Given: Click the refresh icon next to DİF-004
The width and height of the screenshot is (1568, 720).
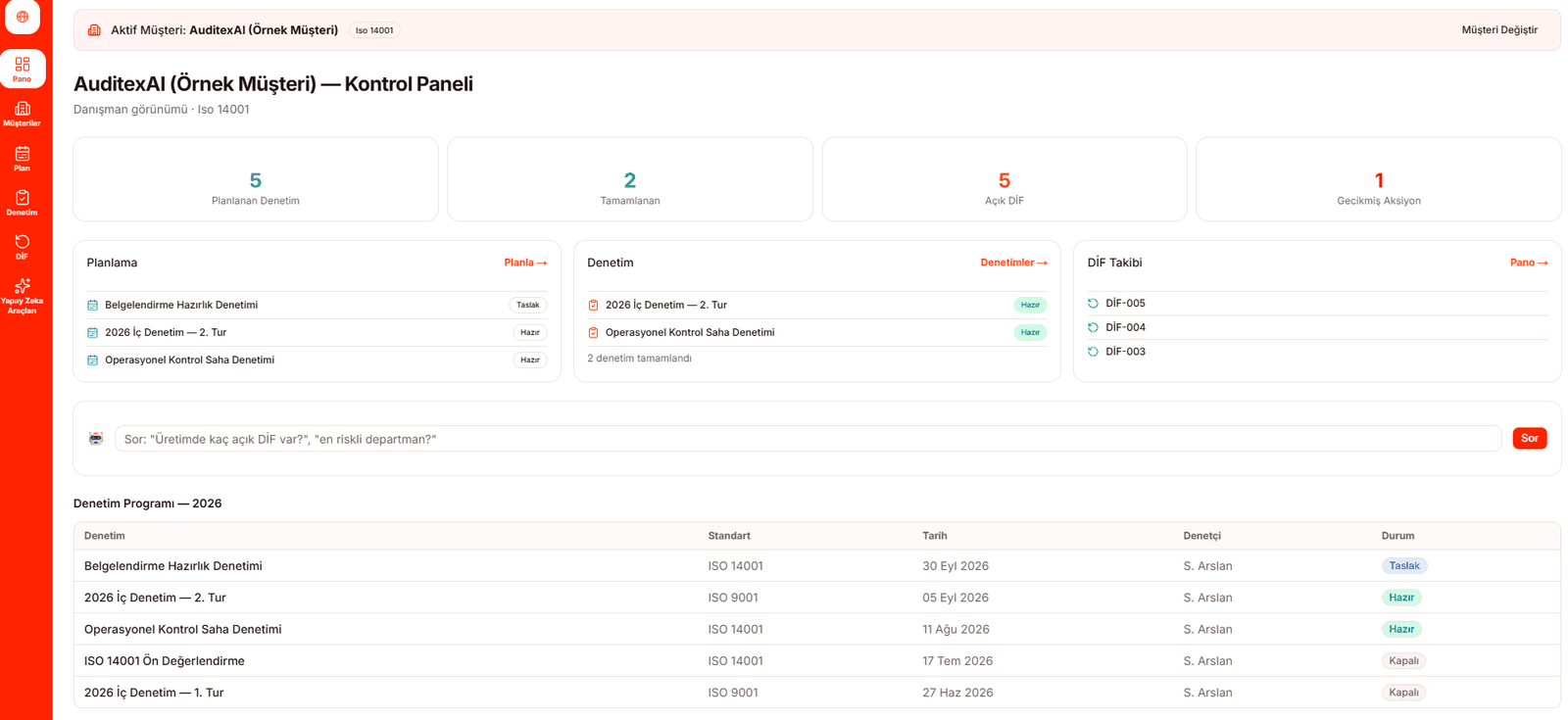Looking at the screenshot, I should pos(1093,327).
